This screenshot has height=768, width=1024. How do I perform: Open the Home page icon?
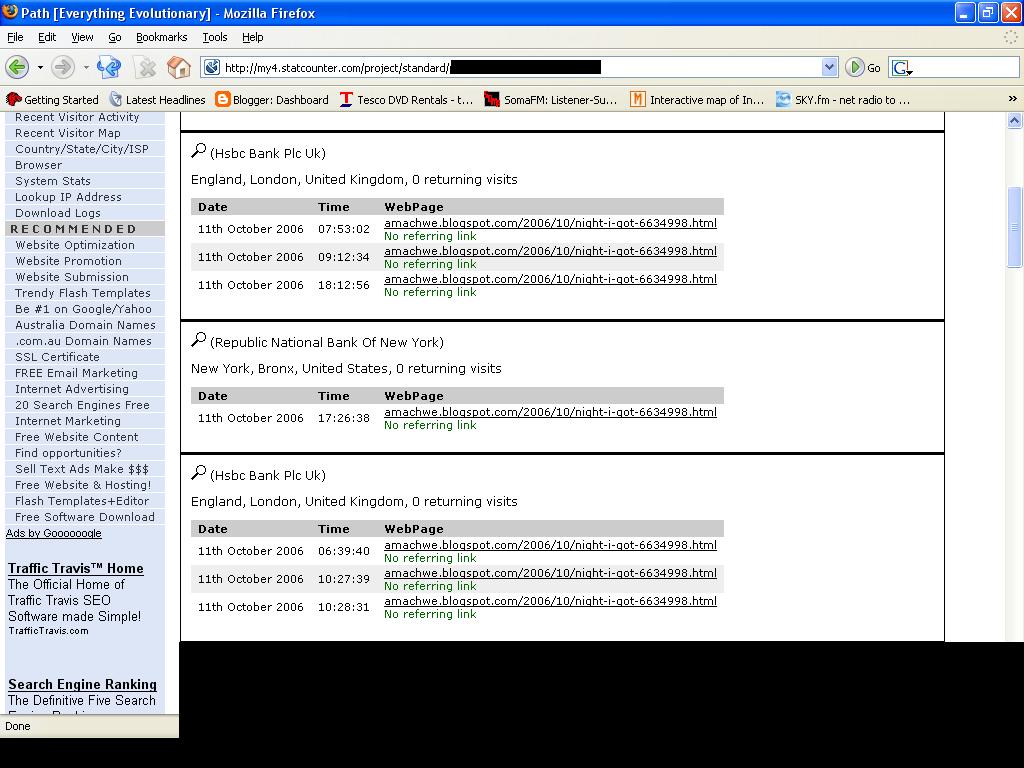coord(178,67)
